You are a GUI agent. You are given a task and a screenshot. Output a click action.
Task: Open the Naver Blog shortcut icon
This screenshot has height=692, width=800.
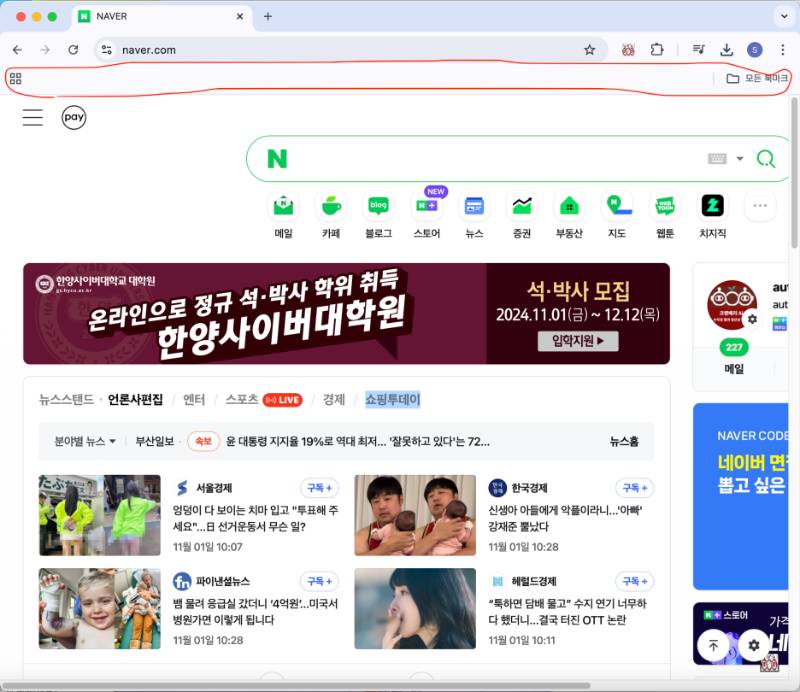click(x=378, y=207)
